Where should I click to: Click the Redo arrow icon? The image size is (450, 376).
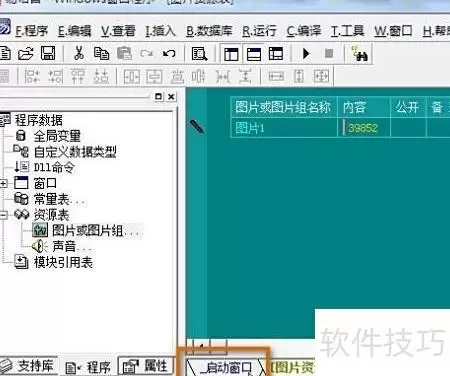[147, 53]
